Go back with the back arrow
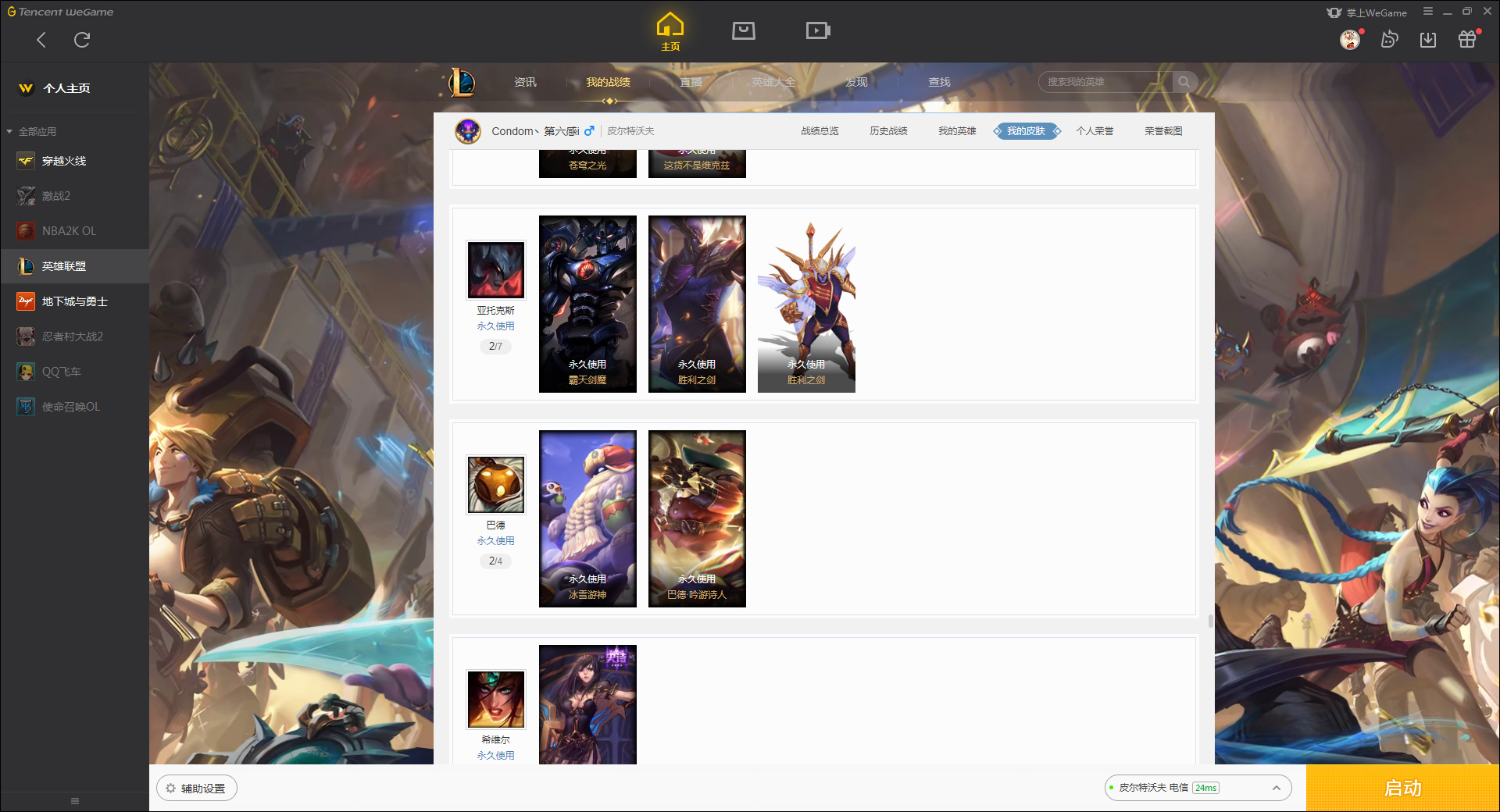 (41, 40)
